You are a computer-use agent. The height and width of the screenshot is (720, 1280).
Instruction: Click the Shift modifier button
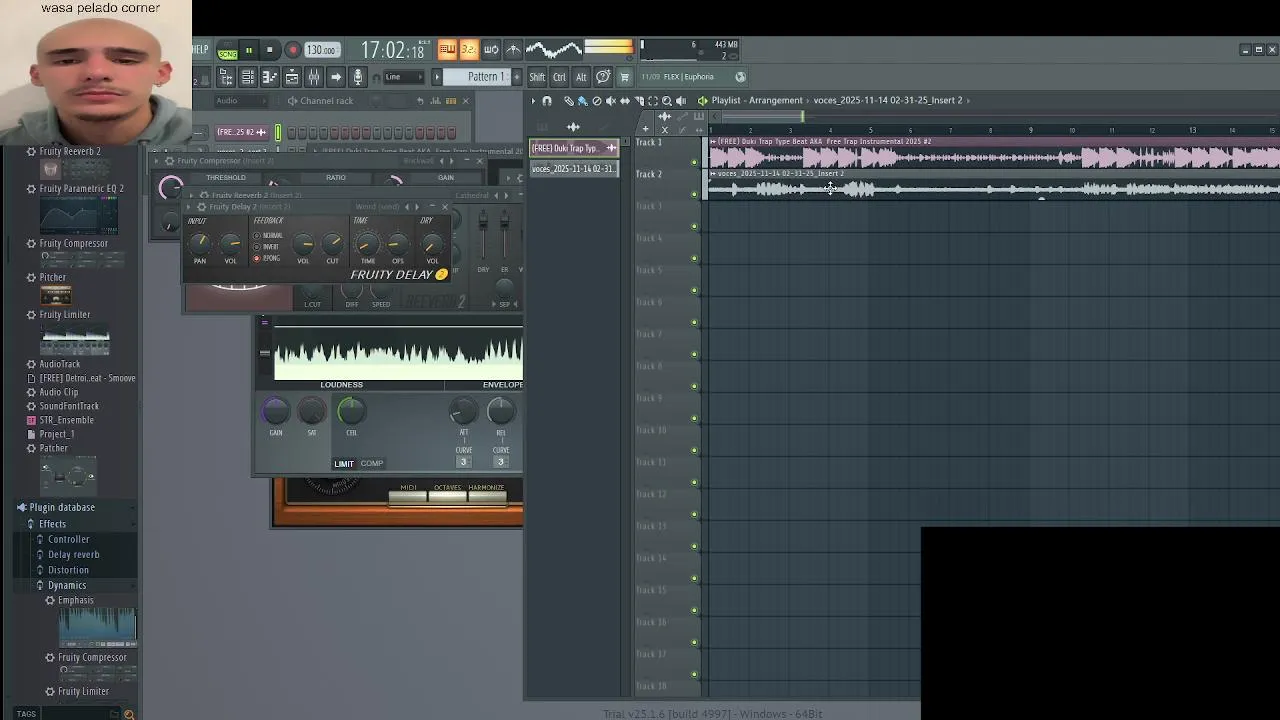[x=537, y=77]
